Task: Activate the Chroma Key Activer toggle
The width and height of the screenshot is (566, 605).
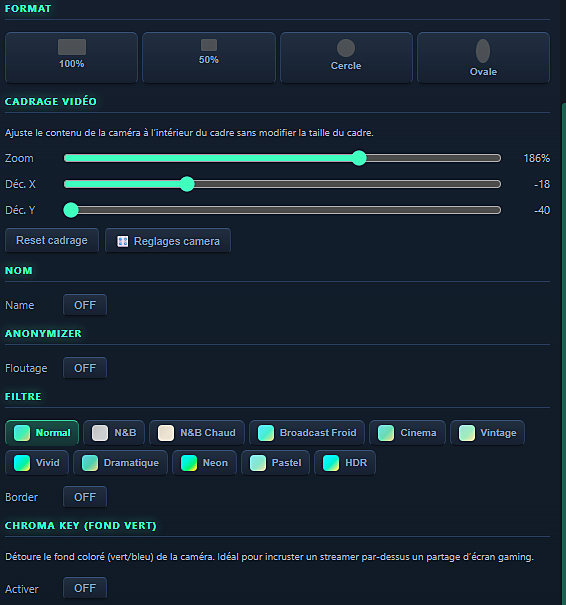Action: pos(85,588)
